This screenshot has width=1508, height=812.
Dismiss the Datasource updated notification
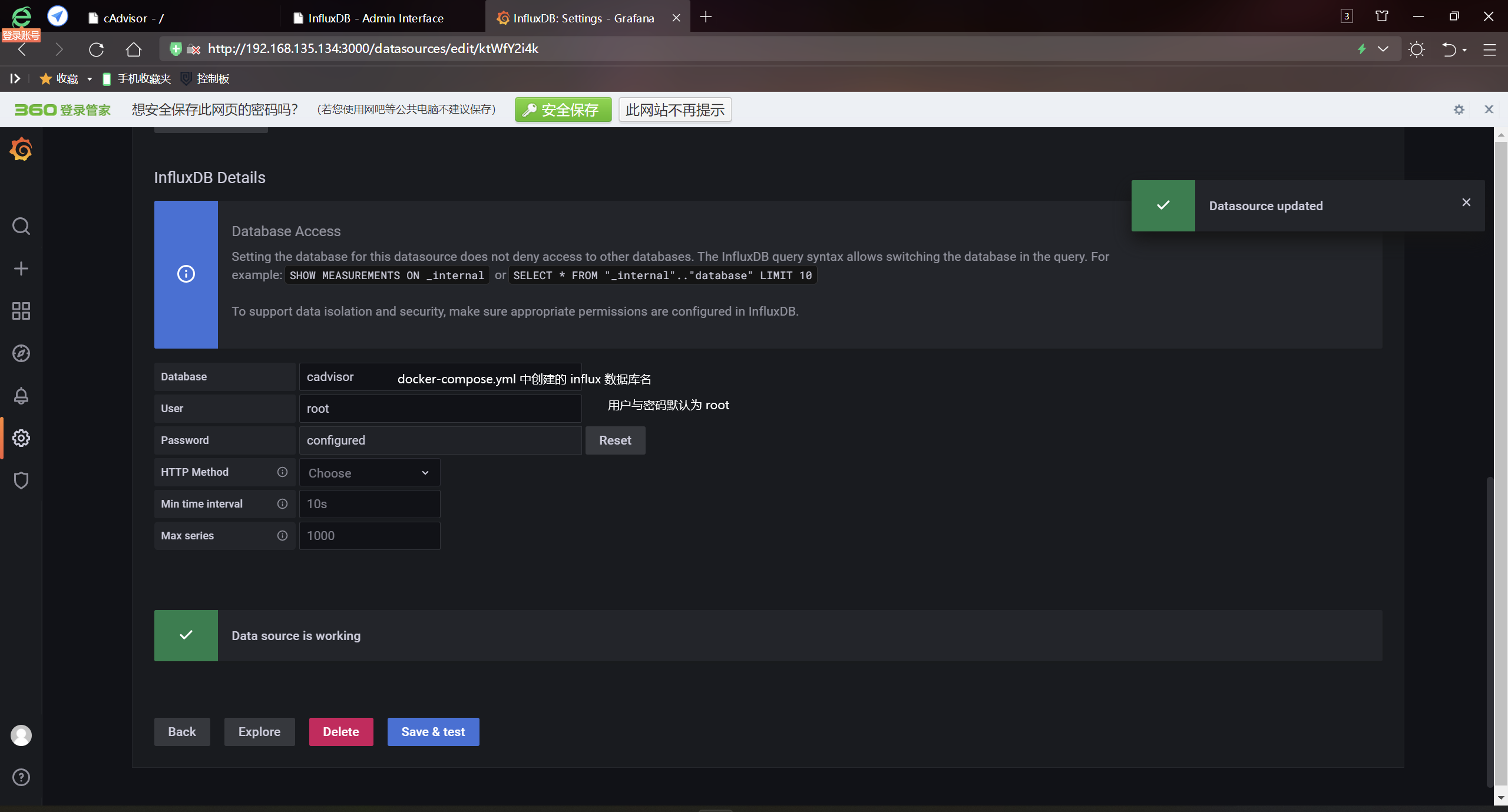1466,203
